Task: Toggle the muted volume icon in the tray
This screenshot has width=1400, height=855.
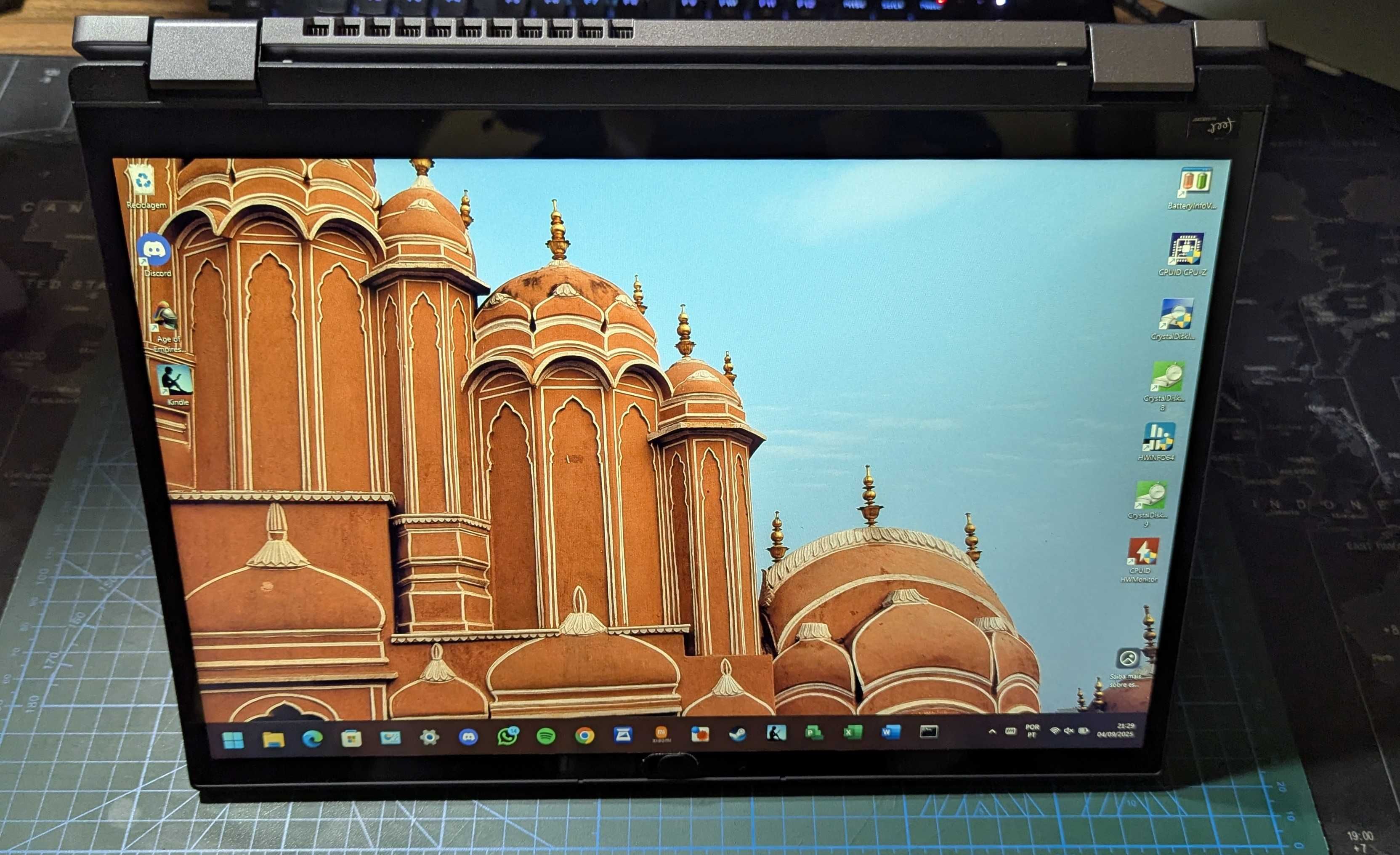Action: click(1068, 730)
